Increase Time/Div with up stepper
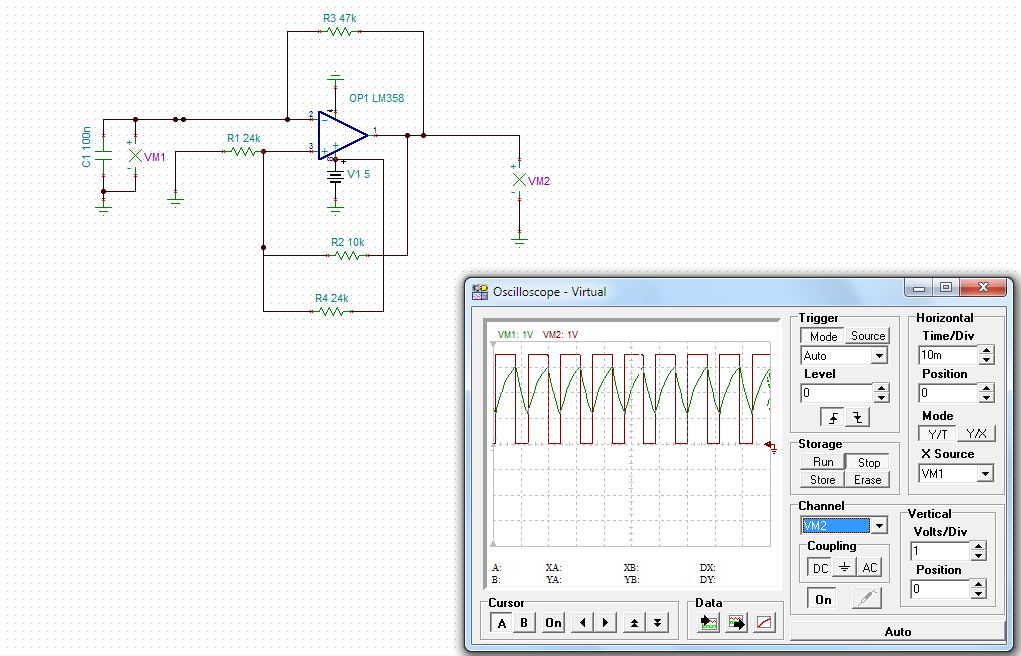This screenshot has height=656, width=1021. (987, 351)
